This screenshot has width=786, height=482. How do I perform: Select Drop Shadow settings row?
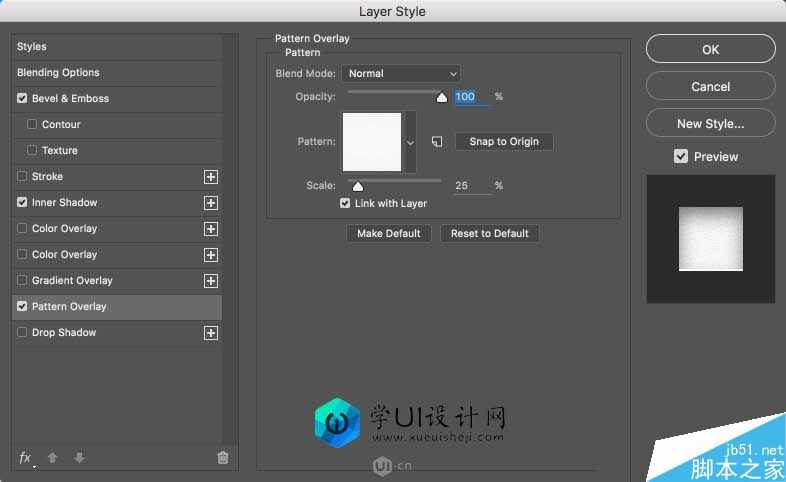[x=117, y=333]
